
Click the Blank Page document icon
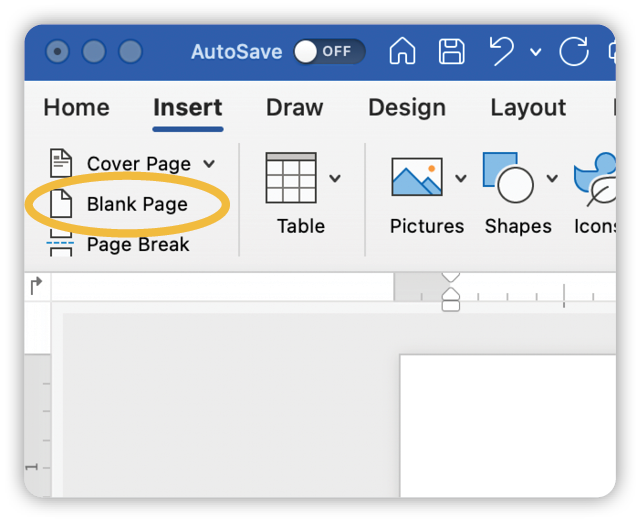61,203
